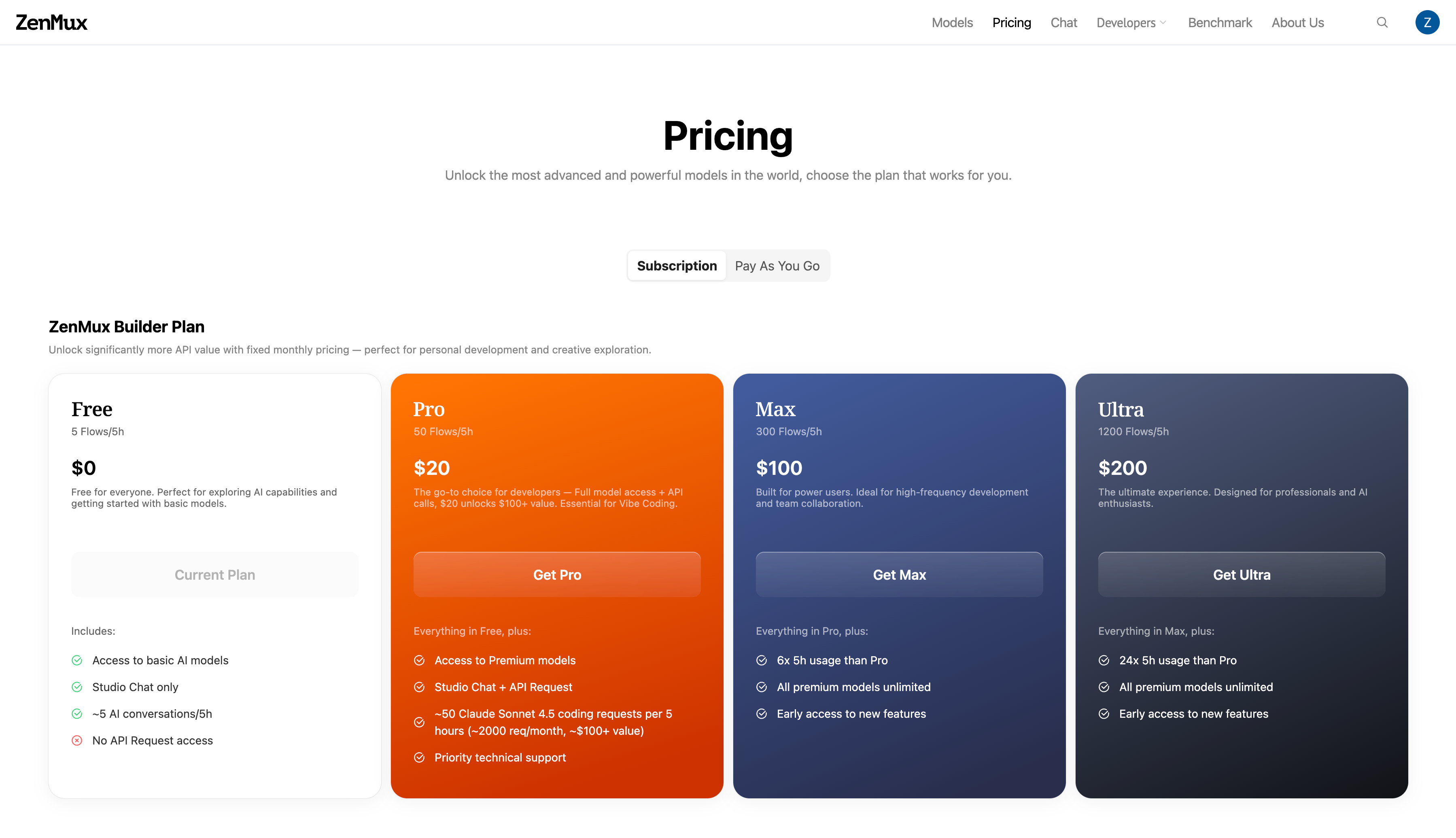Click the Current Plan button on Free tier
Image resolution: width=1456 pixels, height=838 pixels.
[x=214, y=574]
